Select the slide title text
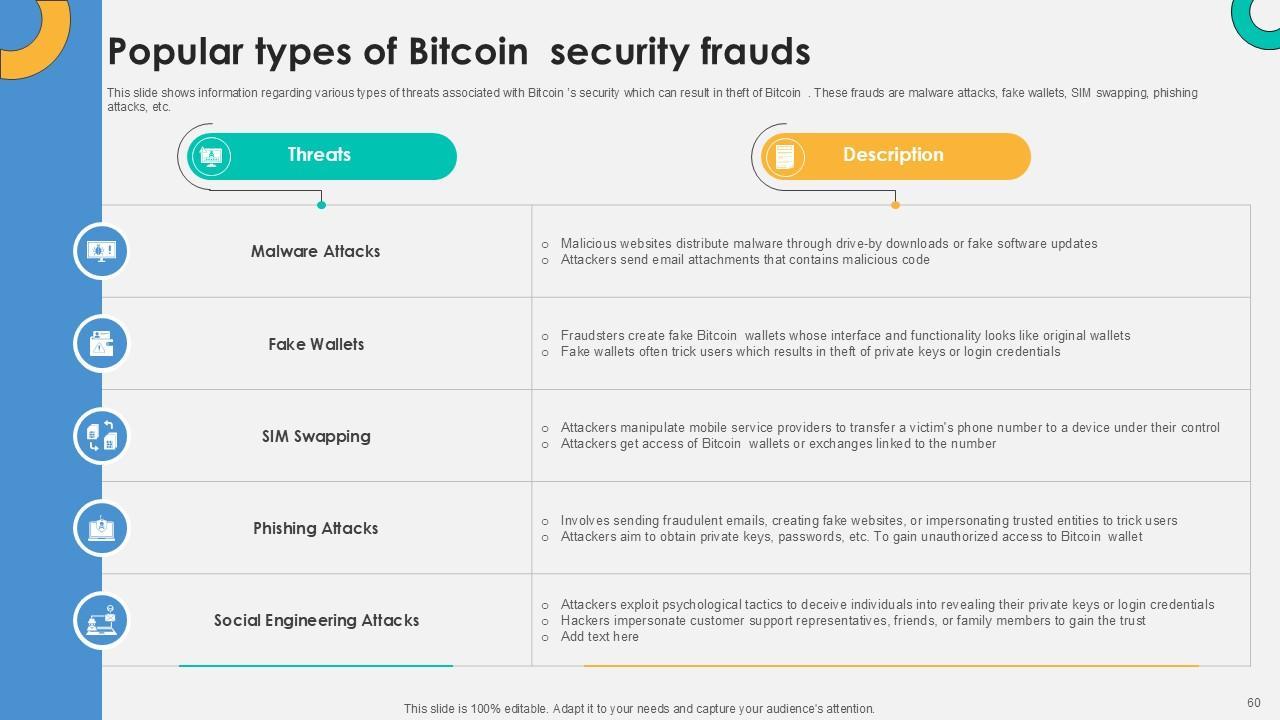This screenshot has width=1280, height=720. click(x=458, y=51)
